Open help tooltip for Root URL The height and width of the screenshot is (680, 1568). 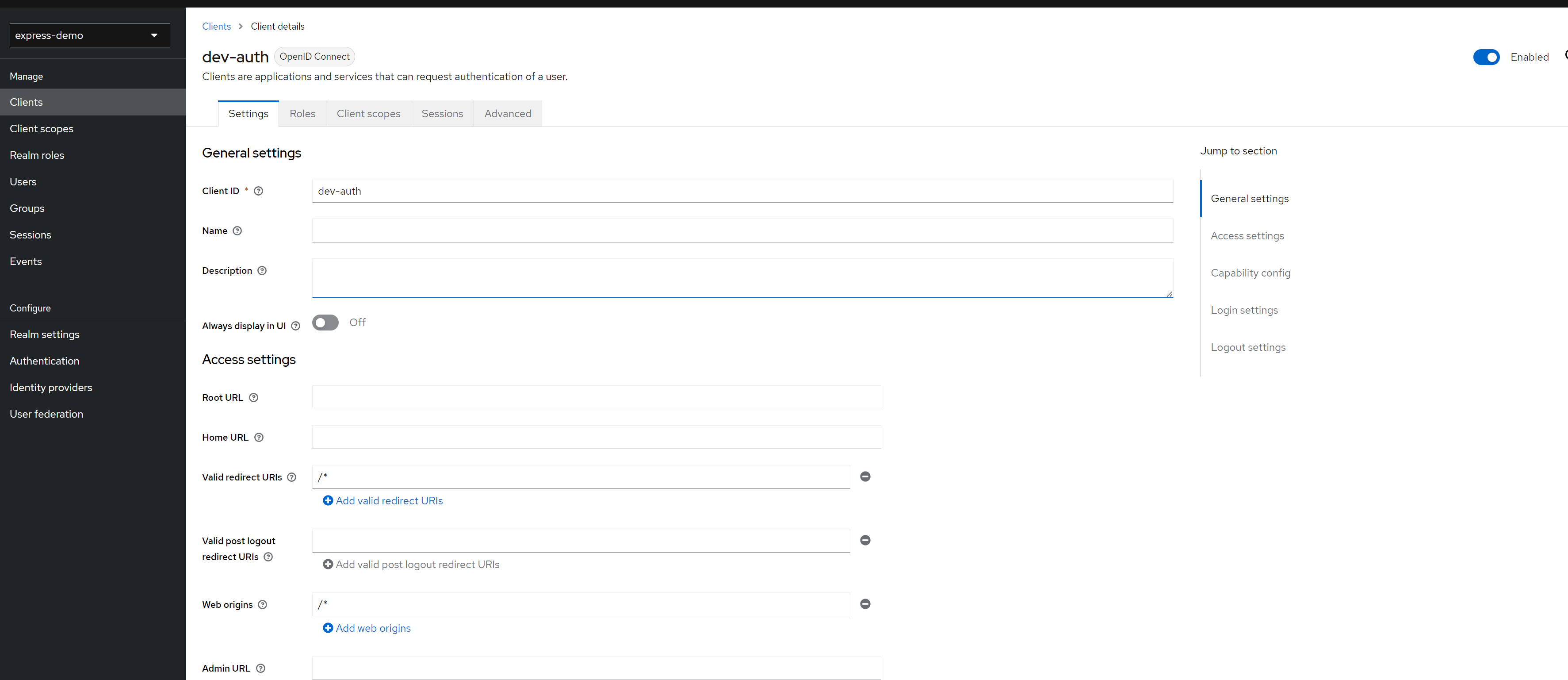[253, 397]
